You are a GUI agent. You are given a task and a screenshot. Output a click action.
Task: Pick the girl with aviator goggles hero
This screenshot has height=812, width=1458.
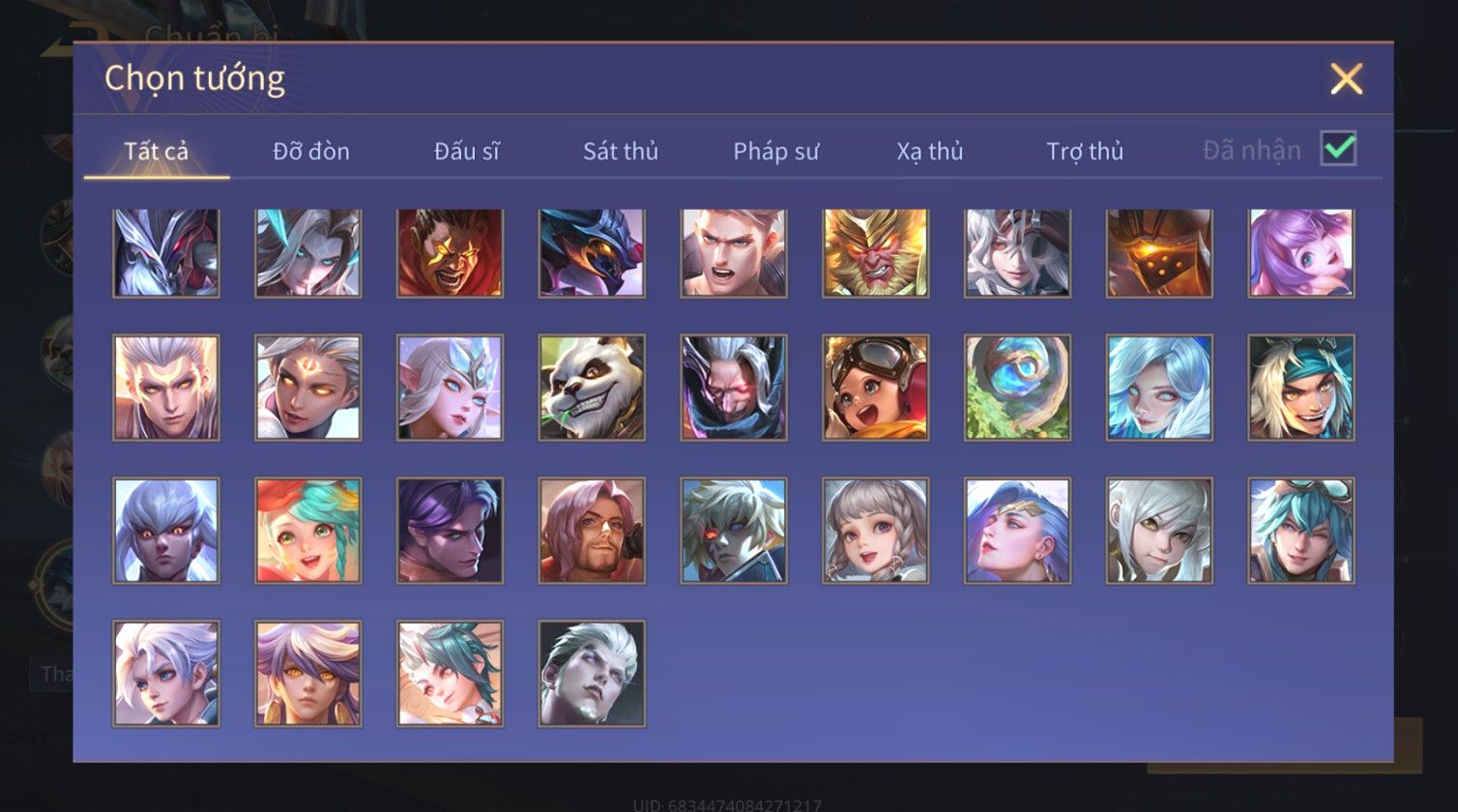coord(875,388)
